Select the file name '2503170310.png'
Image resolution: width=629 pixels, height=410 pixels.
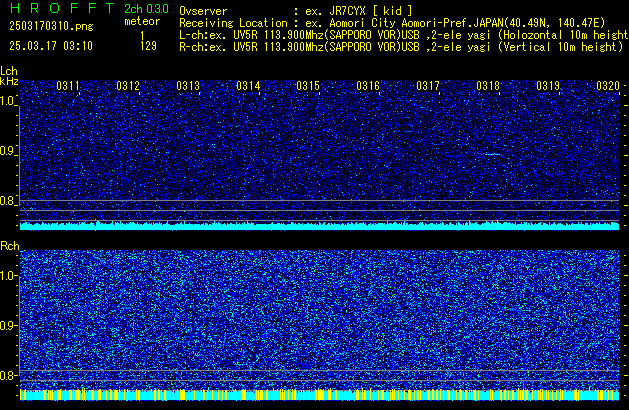tap(51, 26)
